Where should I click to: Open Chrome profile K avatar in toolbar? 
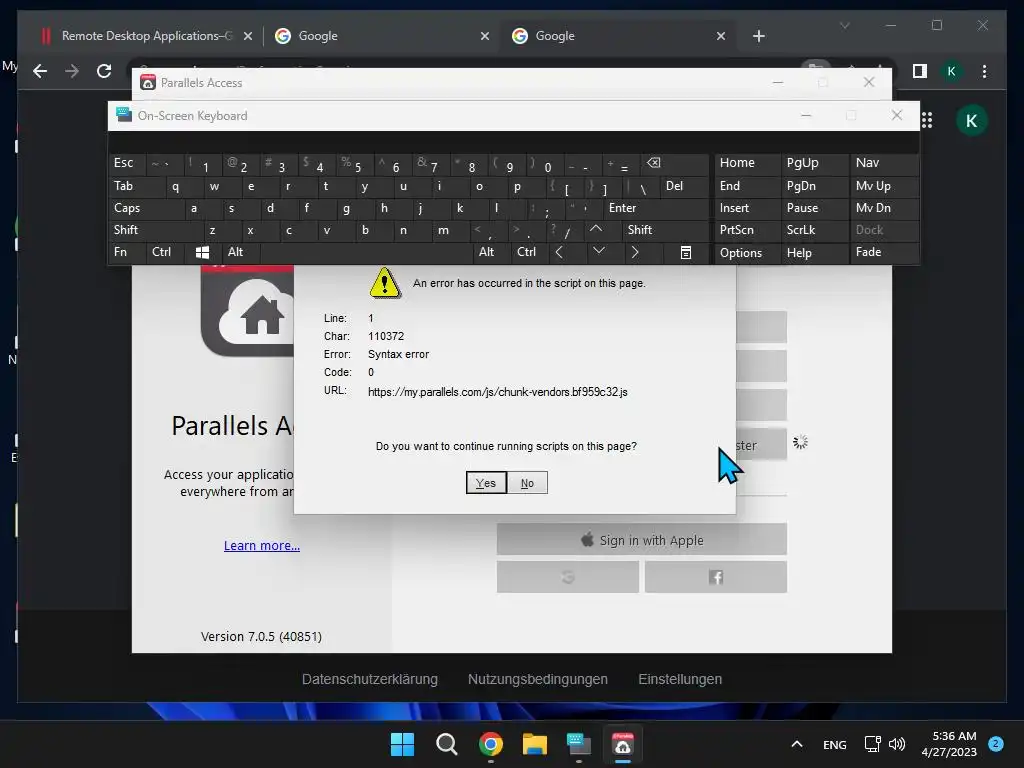[x=952, y=71]
